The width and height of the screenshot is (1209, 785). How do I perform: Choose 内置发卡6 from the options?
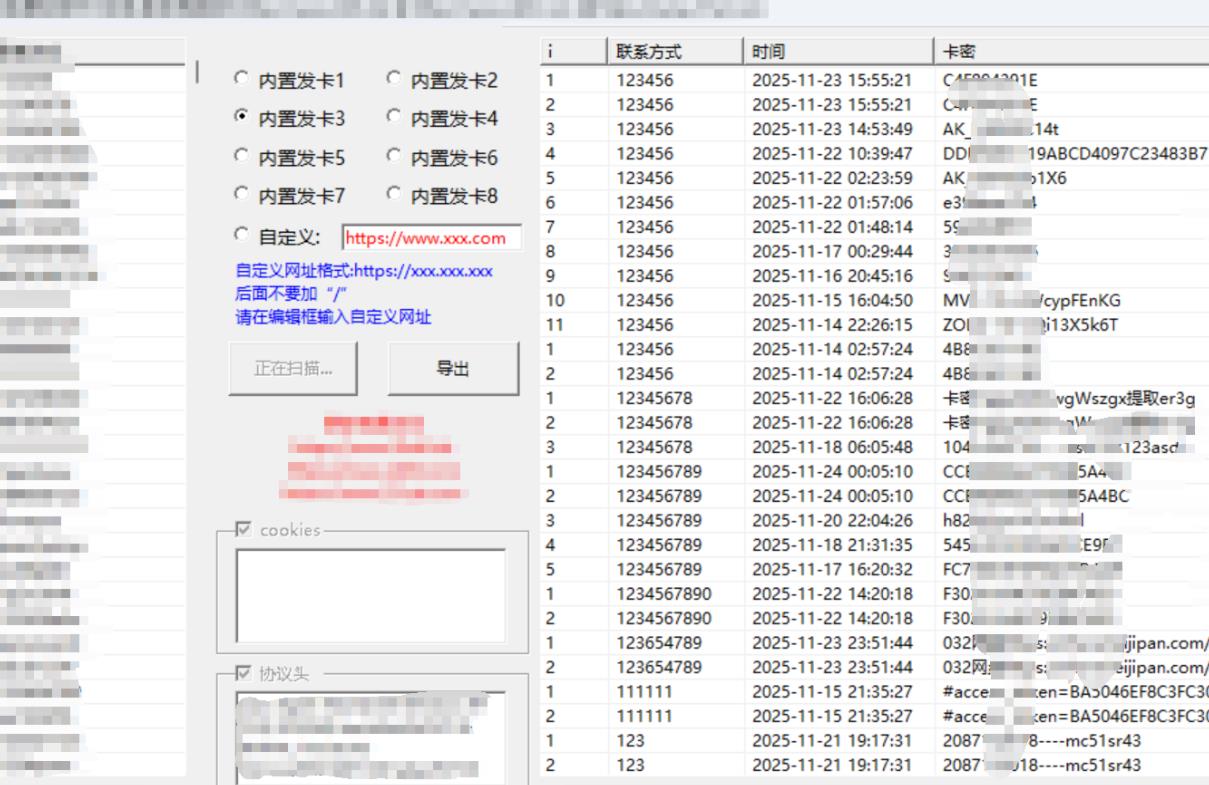394,156
